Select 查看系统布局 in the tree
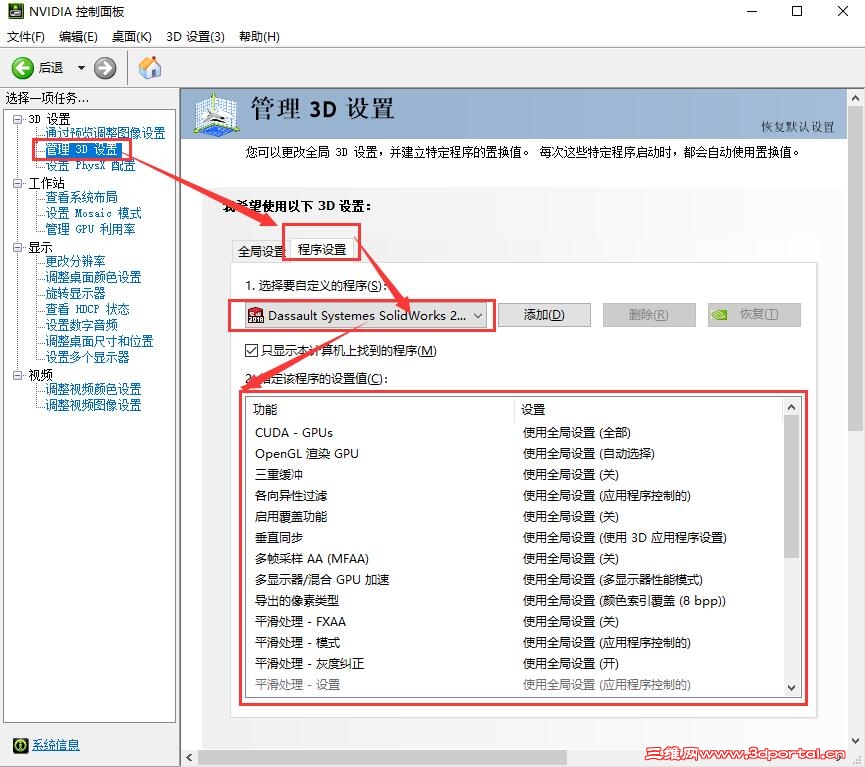The height and width of the screenshot is (767, 865). 82,198
